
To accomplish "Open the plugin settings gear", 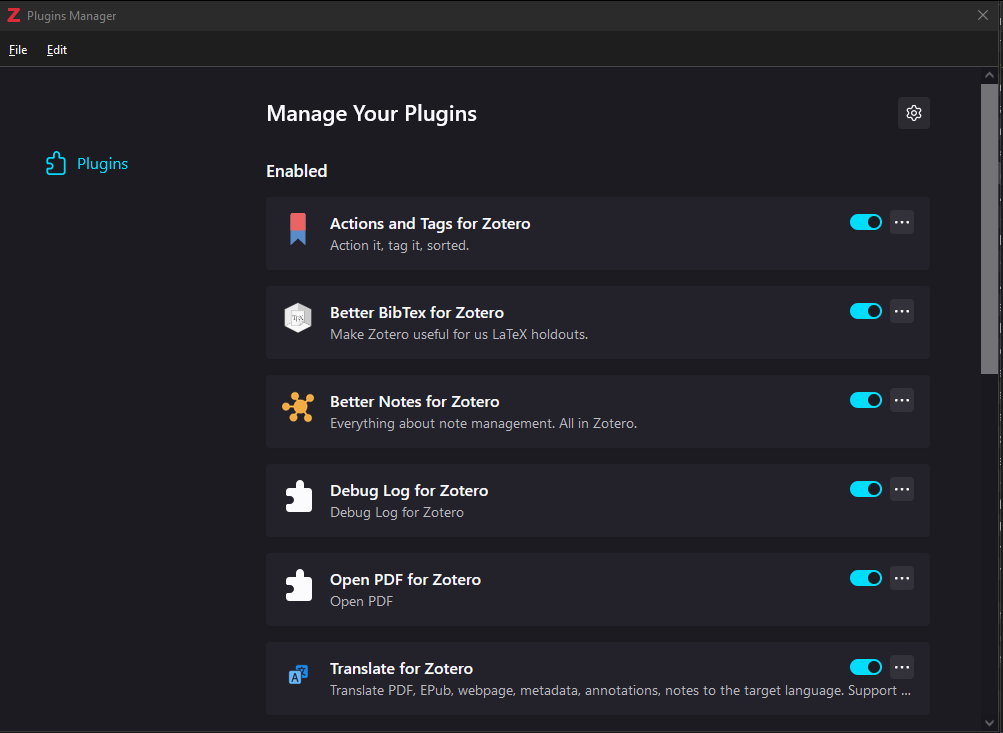I will pyautogui.click(x=913, y=113).
